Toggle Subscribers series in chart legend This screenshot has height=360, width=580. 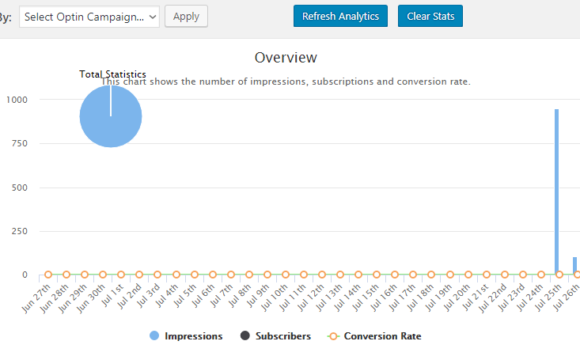pos(276,336)
